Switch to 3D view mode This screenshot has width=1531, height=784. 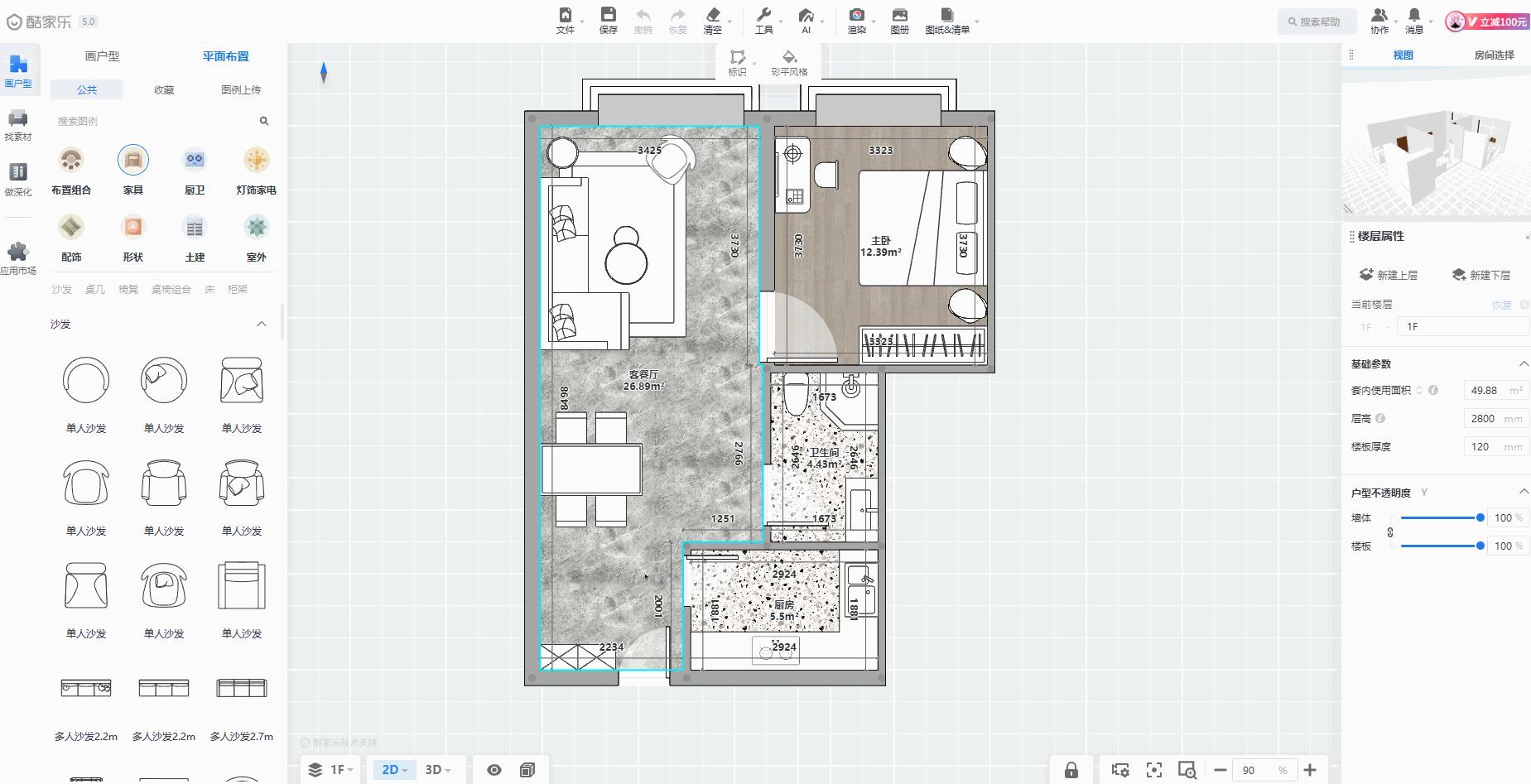coord(433,770)
